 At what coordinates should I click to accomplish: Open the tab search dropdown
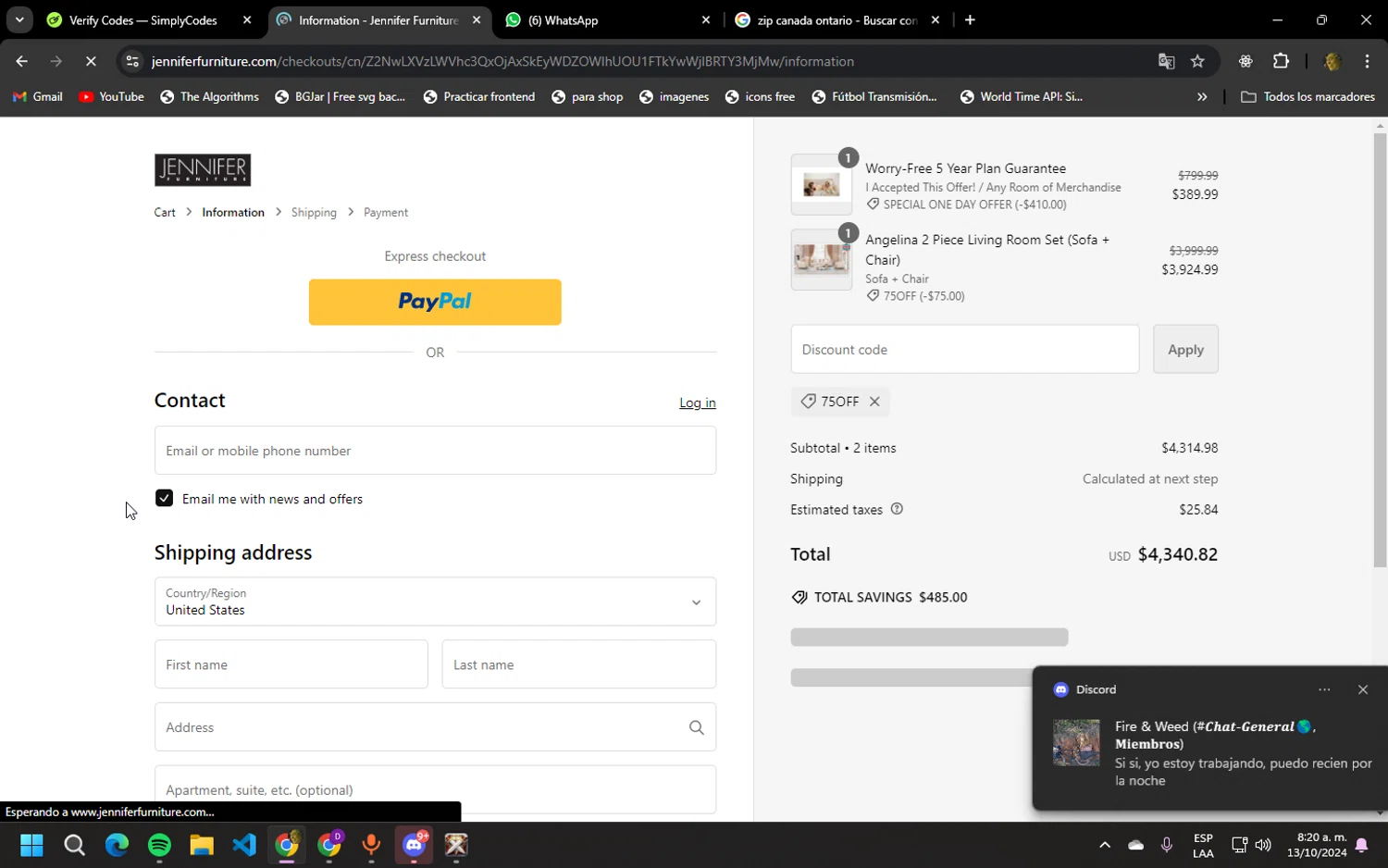click(19, 19)
